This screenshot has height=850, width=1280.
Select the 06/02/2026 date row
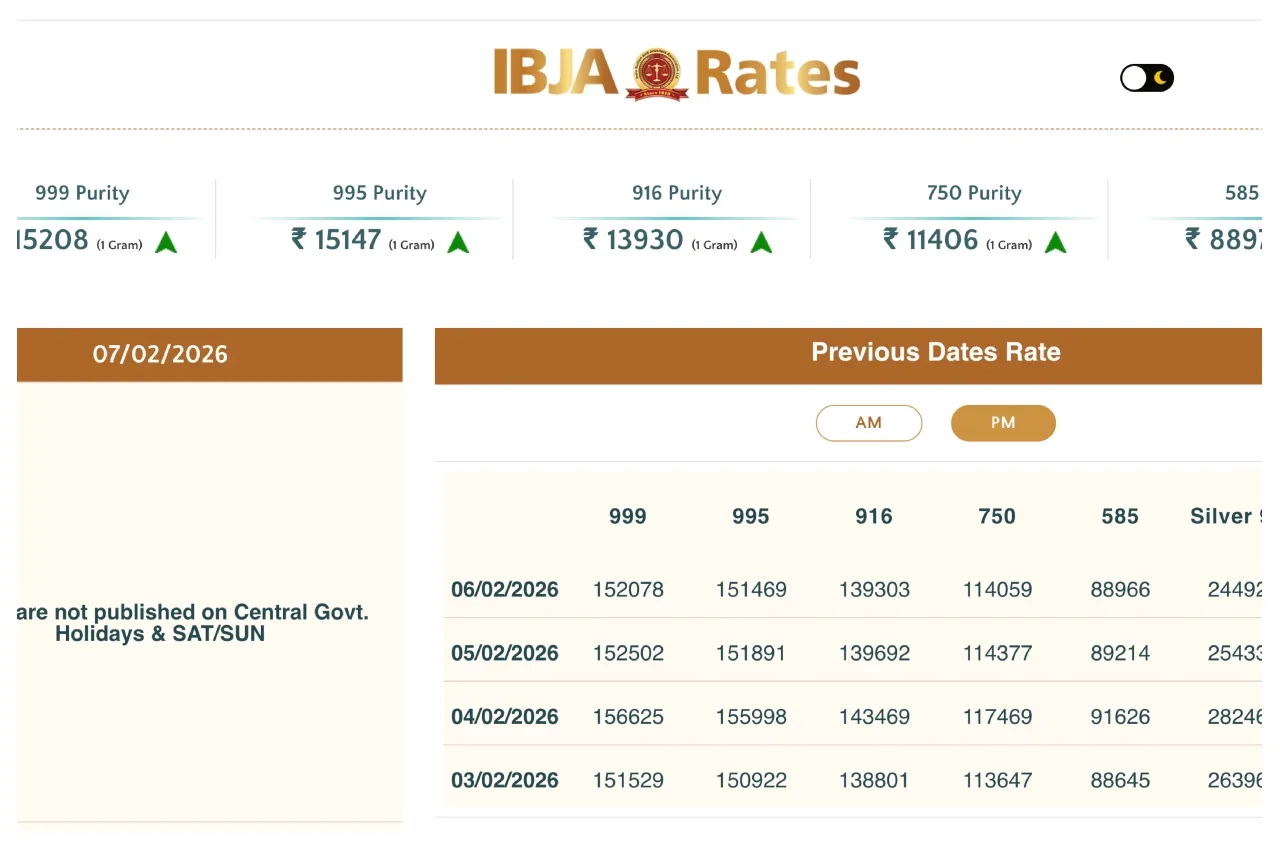(504, 589)
